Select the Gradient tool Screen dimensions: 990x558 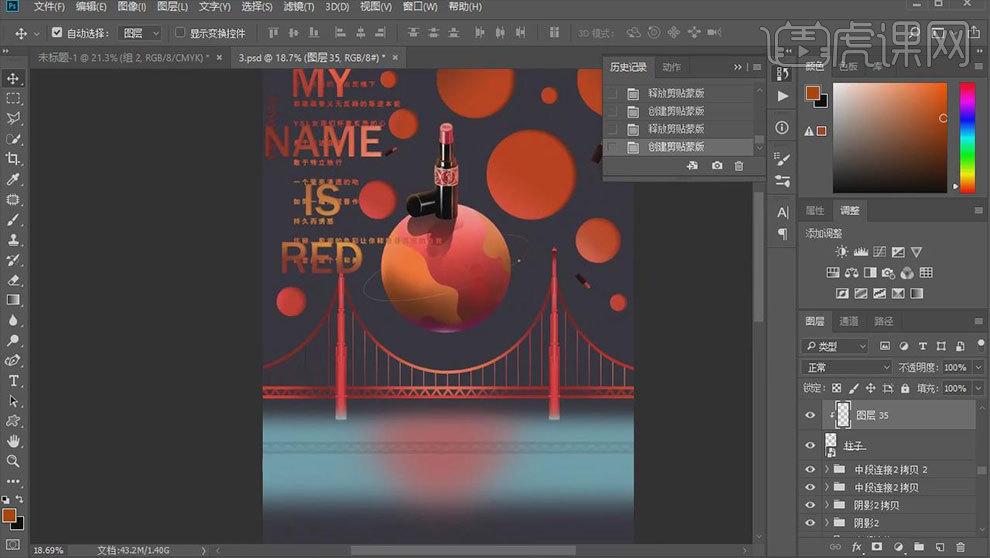pos(13,300)
